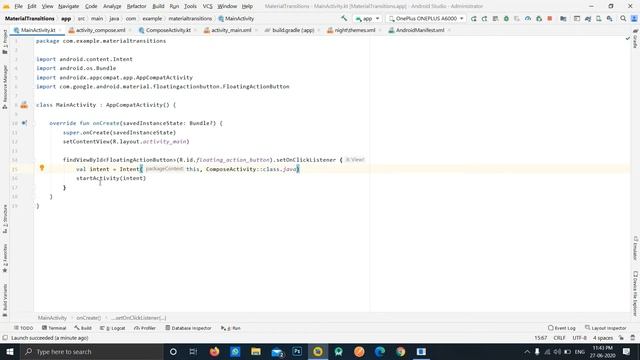The width and height of the screenshot is (640, 360).
Task: Switch to the activity_main.xml tab
Action: coord(231,30)
